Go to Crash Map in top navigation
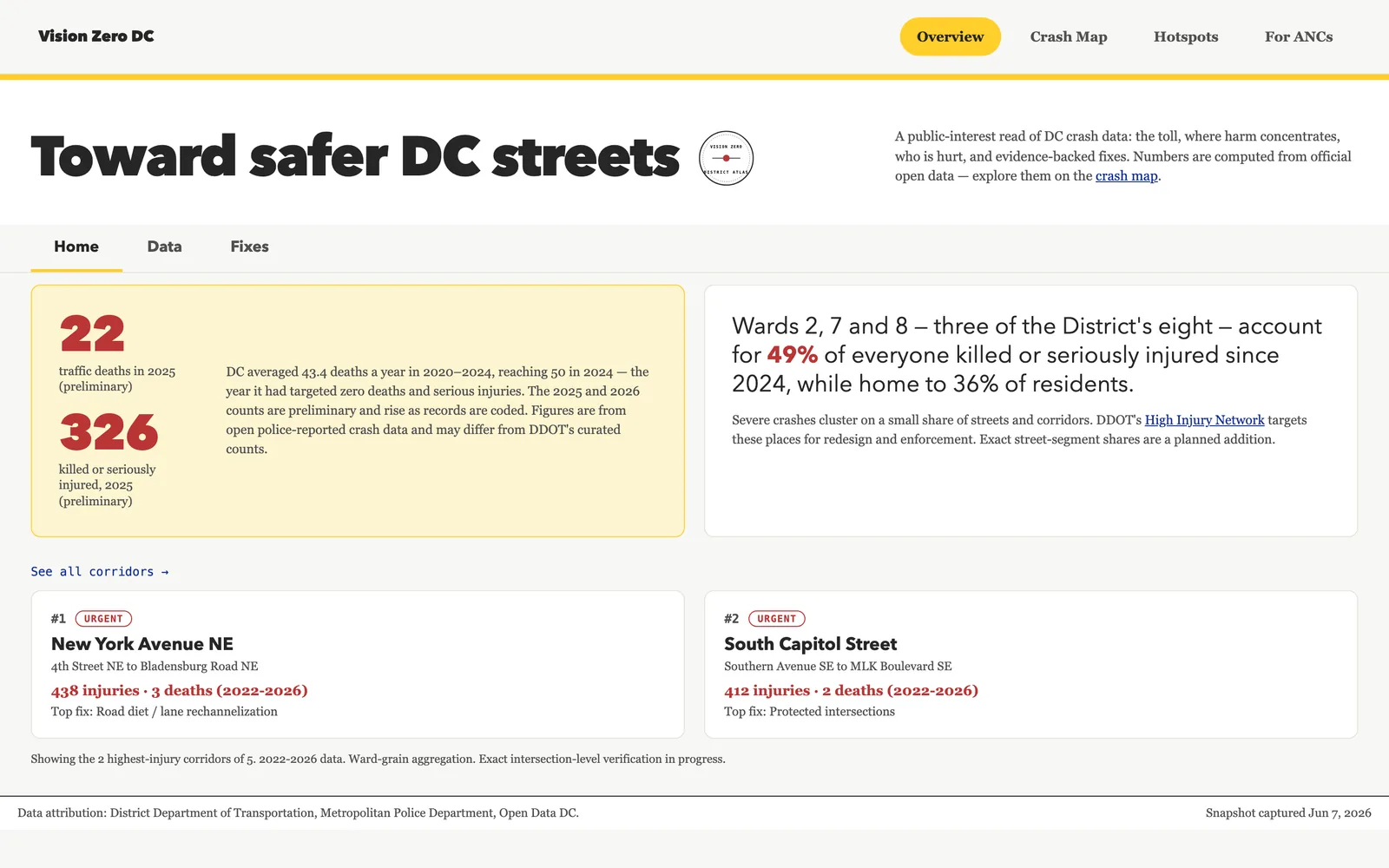The width and height of the screenshot is (1389, 868). point(1068,36)
